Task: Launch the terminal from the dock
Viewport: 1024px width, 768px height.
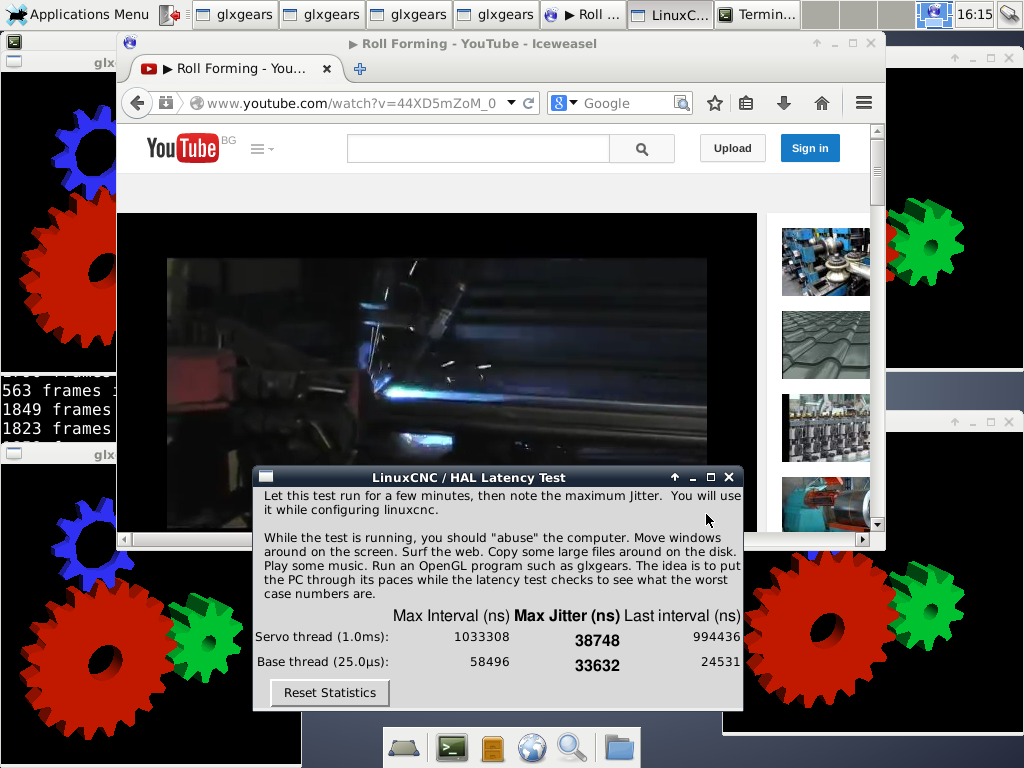Action: point(452,748)
